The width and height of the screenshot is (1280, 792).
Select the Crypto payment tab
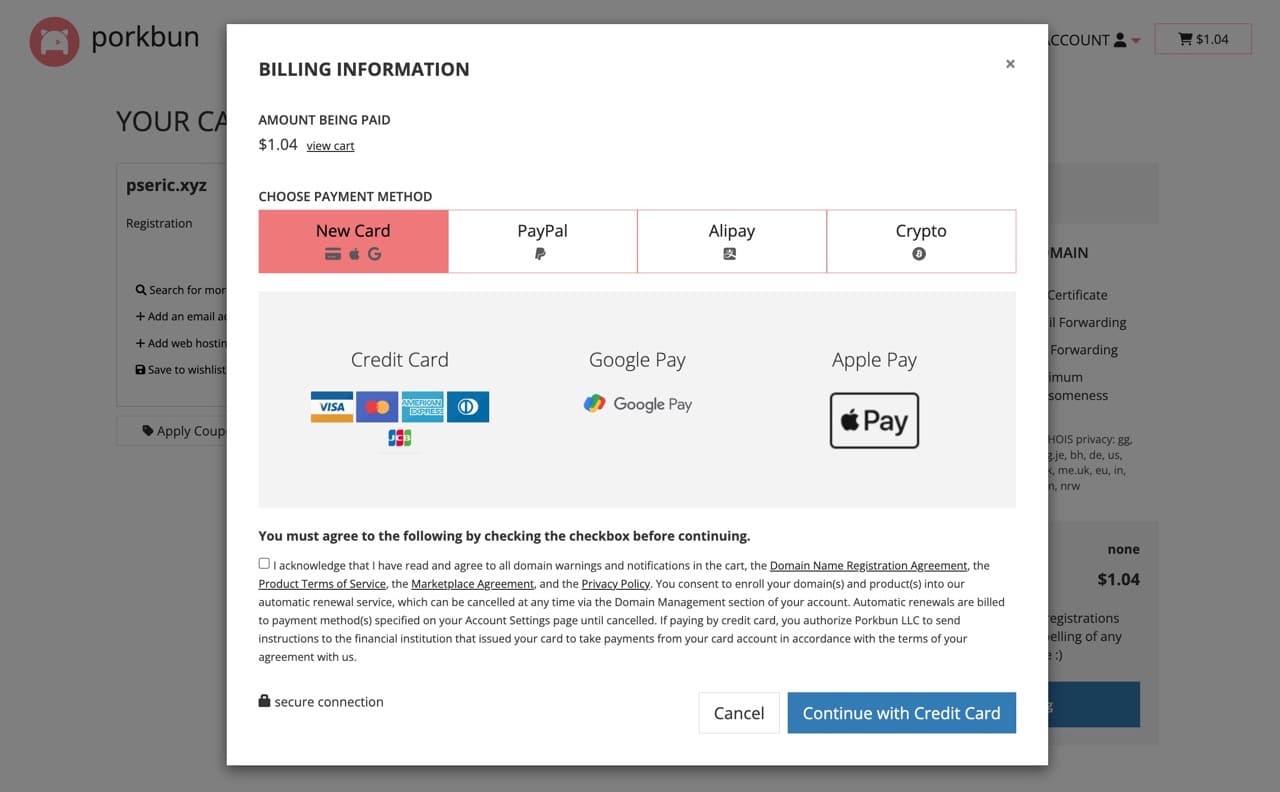point(920,241)
